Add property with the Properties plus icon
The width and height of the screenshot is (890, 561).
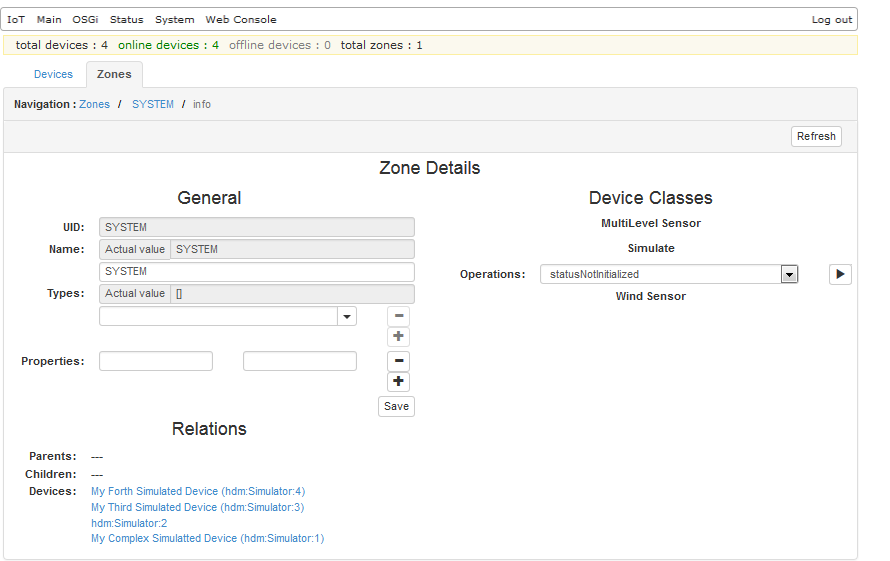coord(399,381)
